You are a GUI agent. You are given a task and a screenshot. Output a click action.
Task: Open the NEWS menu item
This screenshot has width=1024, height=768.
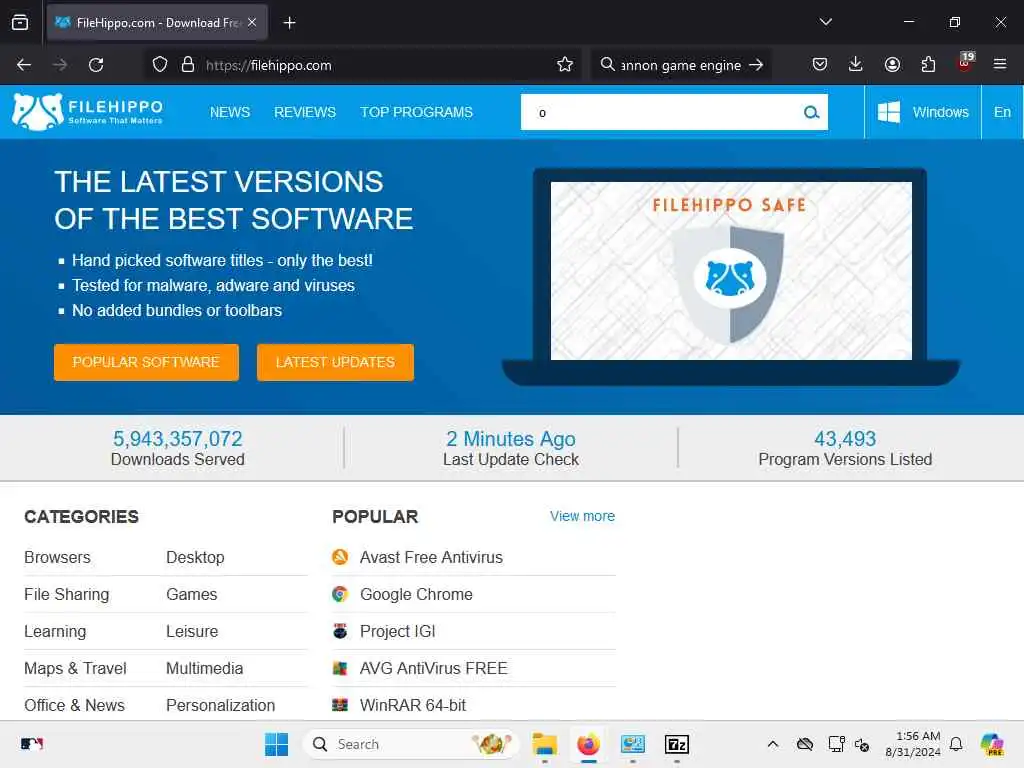coord(230,112)
